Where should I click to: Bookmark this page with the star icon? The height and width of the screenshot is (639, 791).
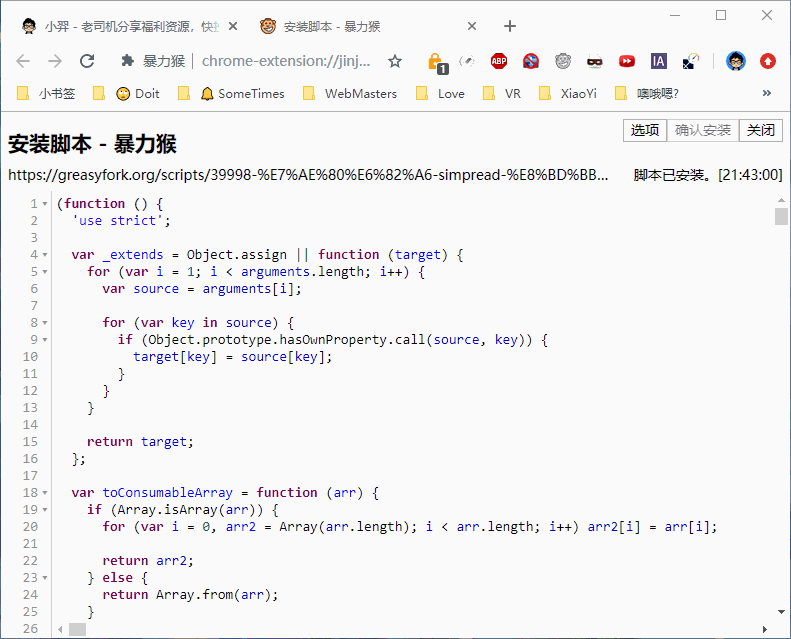(x=395, y=61)
